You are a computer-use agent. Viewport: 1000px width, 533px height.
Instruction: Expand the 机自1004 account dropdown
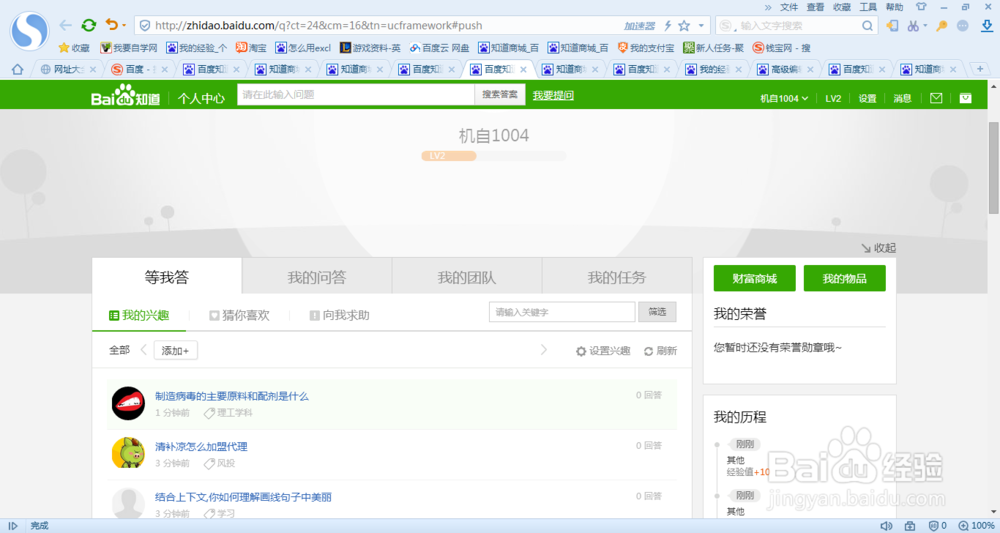(784, 98)
